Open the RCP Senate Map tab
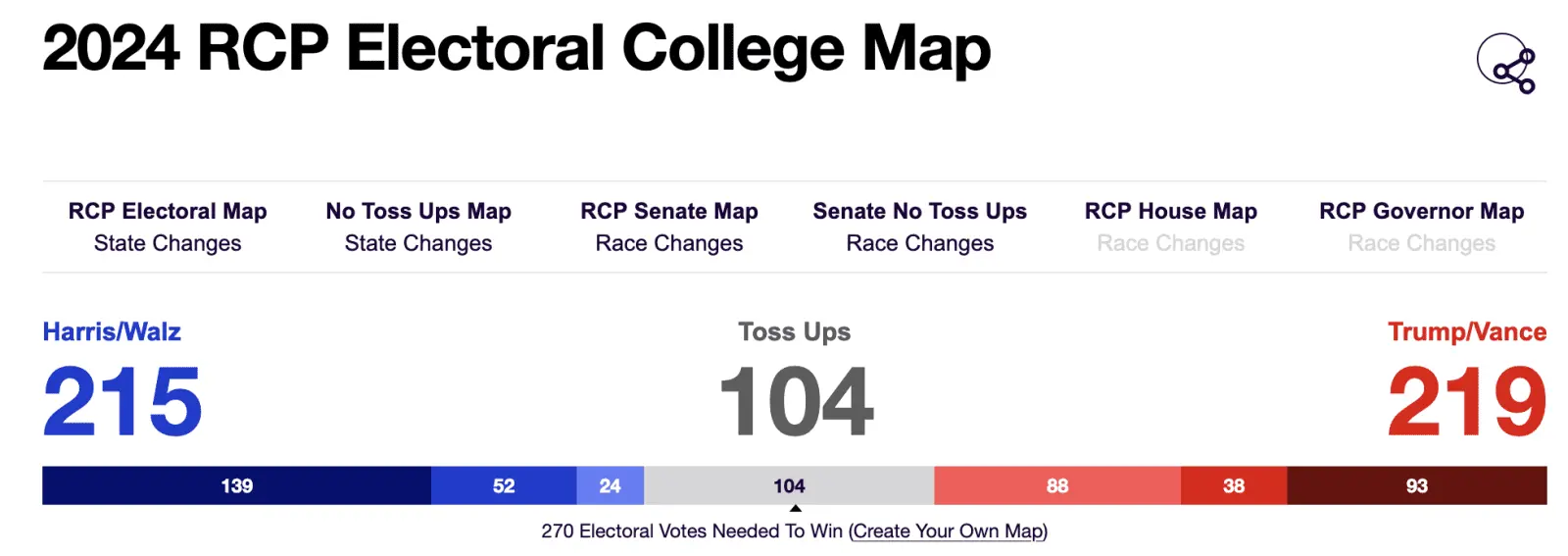 [669, 211]
